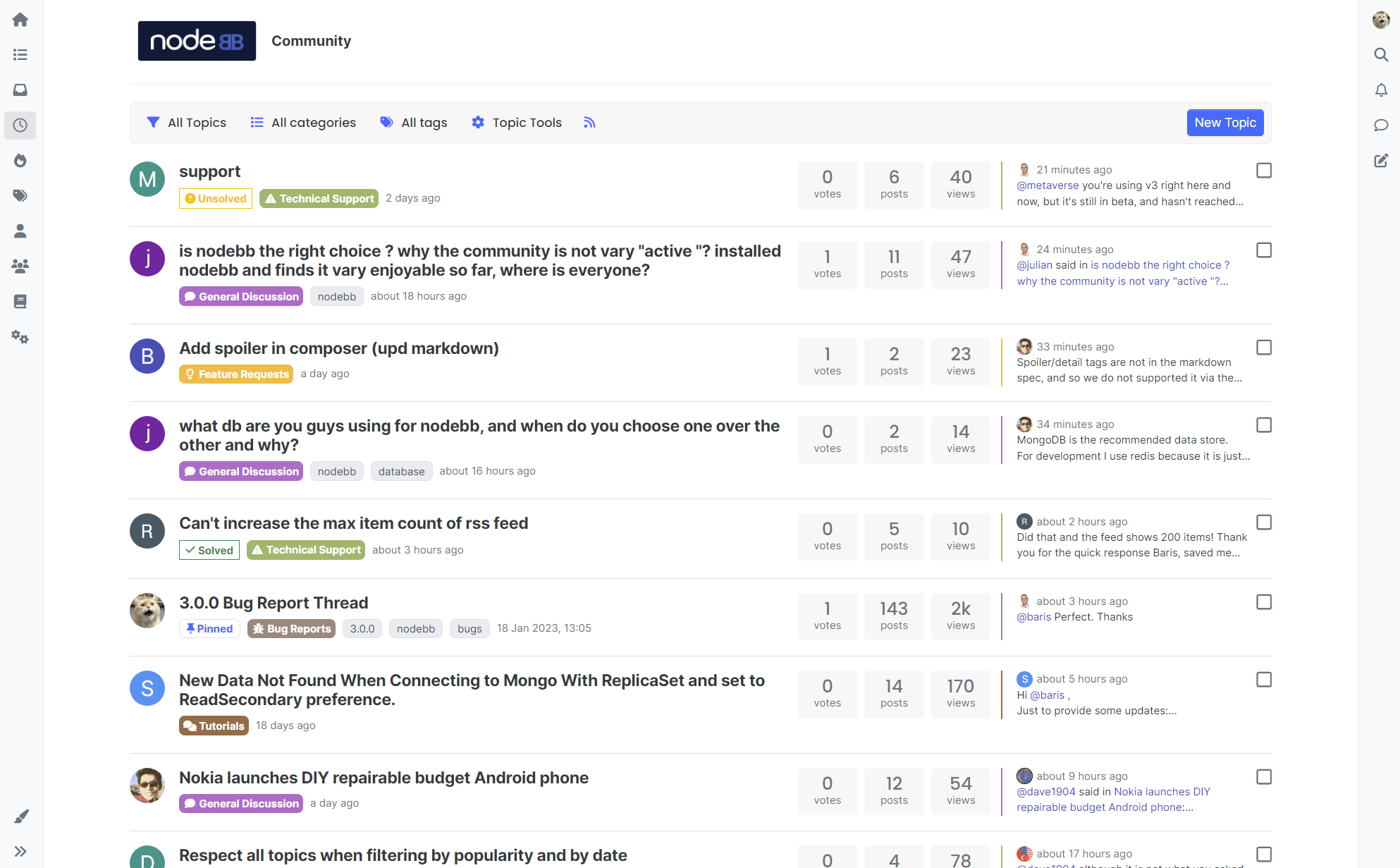Open the search magnifier icon
The height and width of the screenshot is (868, 1400).
coord(1380,55)
